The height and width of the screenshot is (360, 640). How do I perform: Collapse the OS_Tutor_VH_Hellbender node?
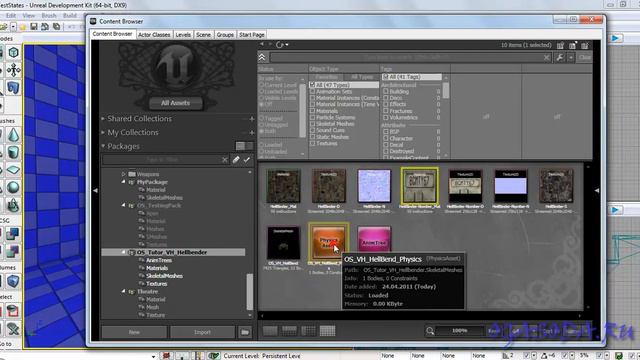tap(123, 252)
